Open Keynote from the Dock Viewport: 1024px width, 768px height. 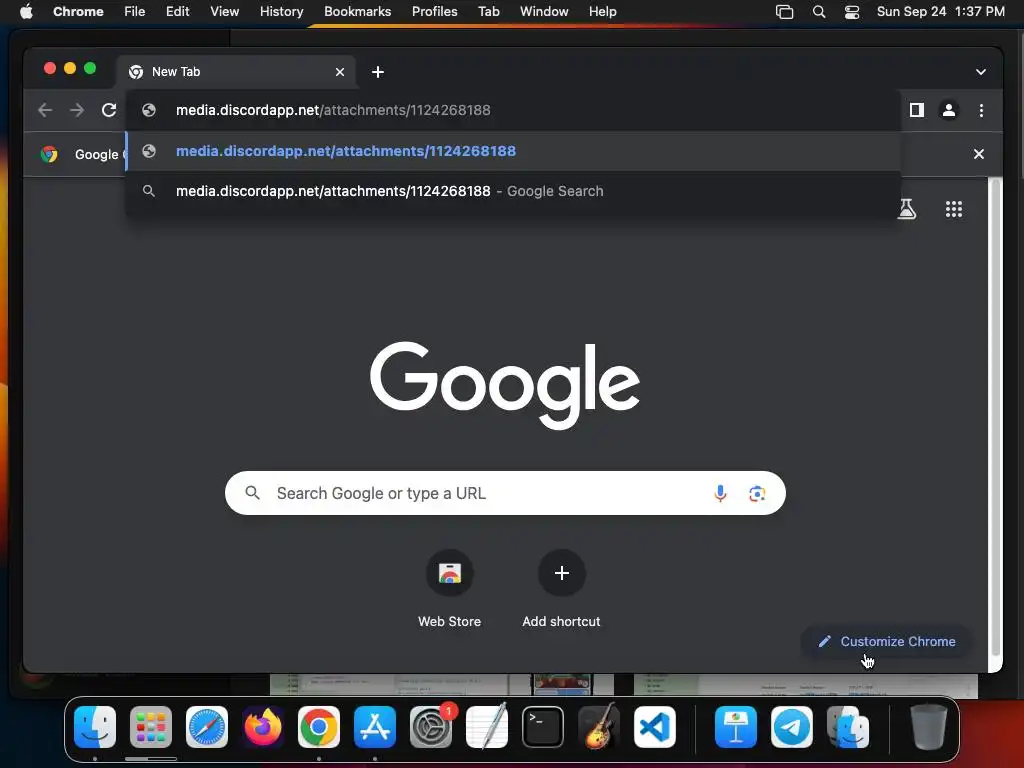736,727
